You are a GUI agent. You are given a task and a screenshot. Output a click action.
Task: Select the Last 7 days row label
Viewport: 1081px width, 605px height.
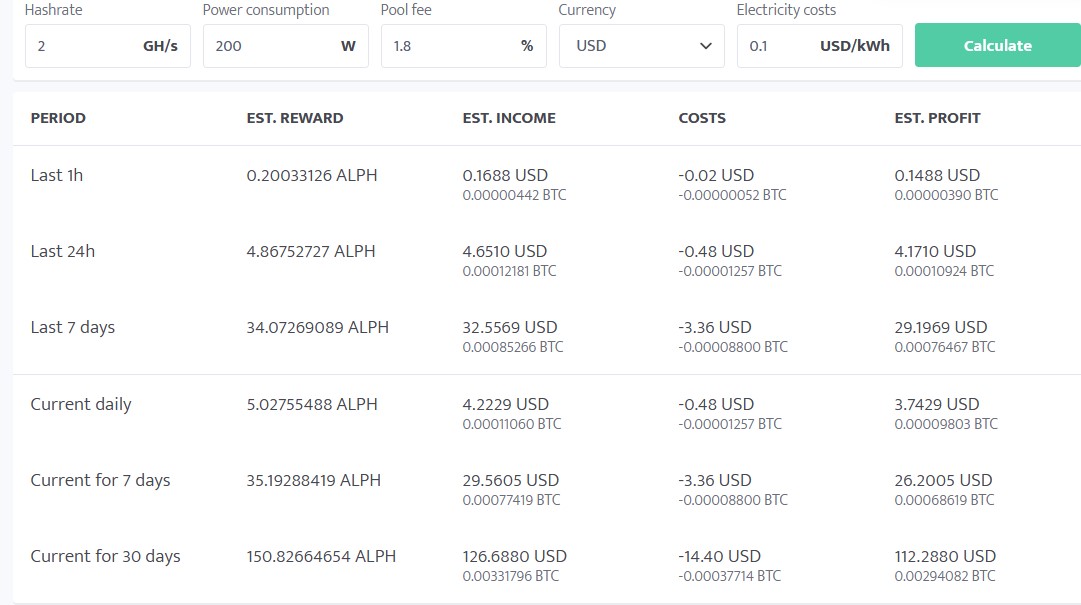point(73,327)
